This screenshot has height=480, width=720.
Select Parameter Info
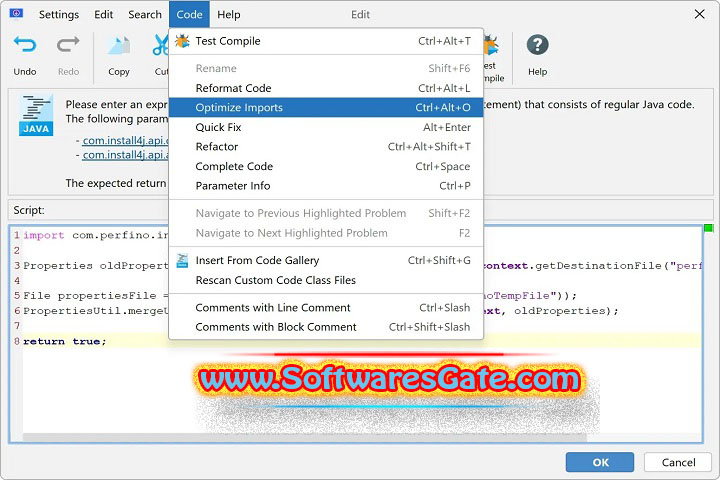click(x=326, y=186)
